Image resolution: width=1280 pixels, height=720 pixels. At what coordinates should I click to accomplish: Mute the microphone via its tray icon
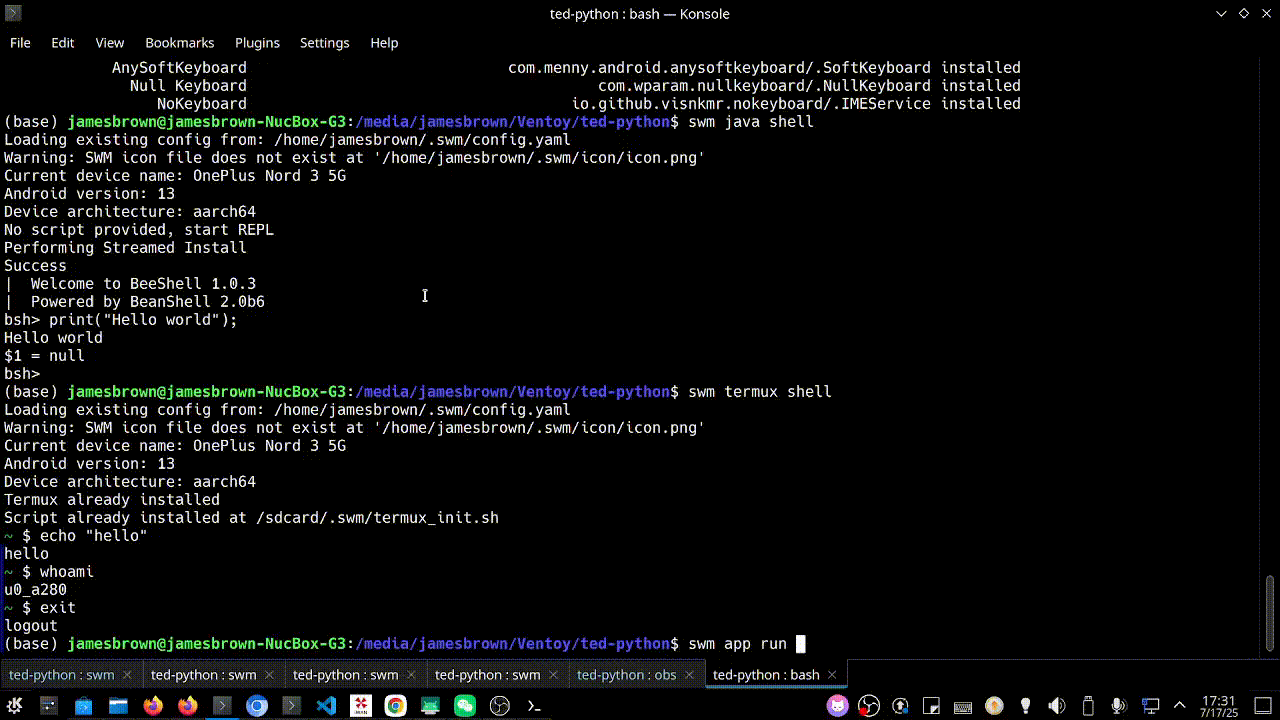point(1117,705)
